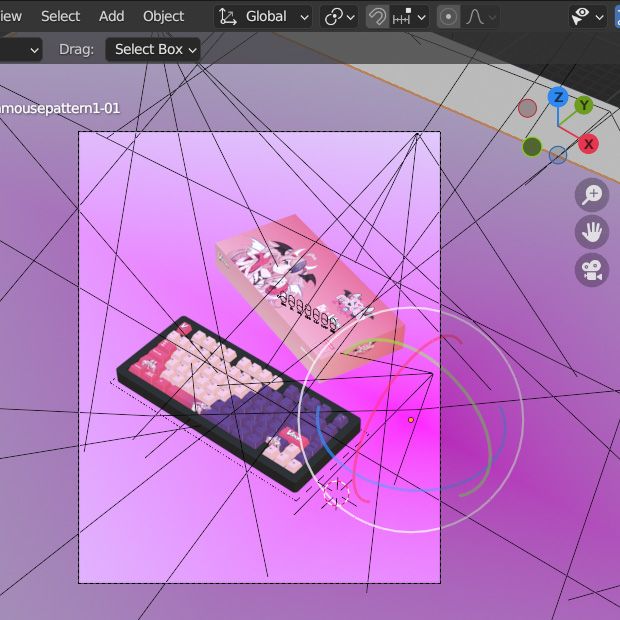Viewport: 620px width, 620px height.
Task: Click the keyboard model in camera view
Action: point(238,404)
